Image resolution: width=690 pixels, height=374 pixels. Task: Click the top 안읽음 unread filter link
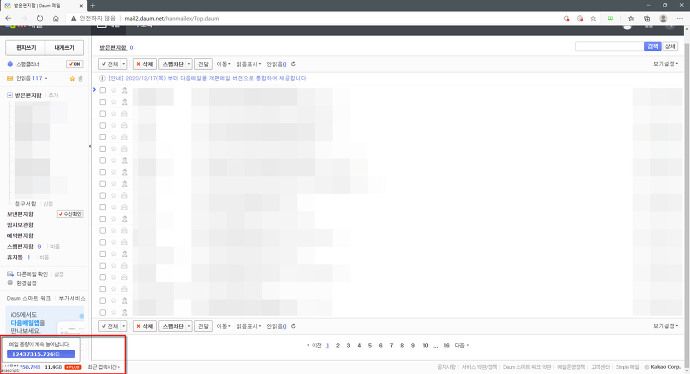(276, 64)
